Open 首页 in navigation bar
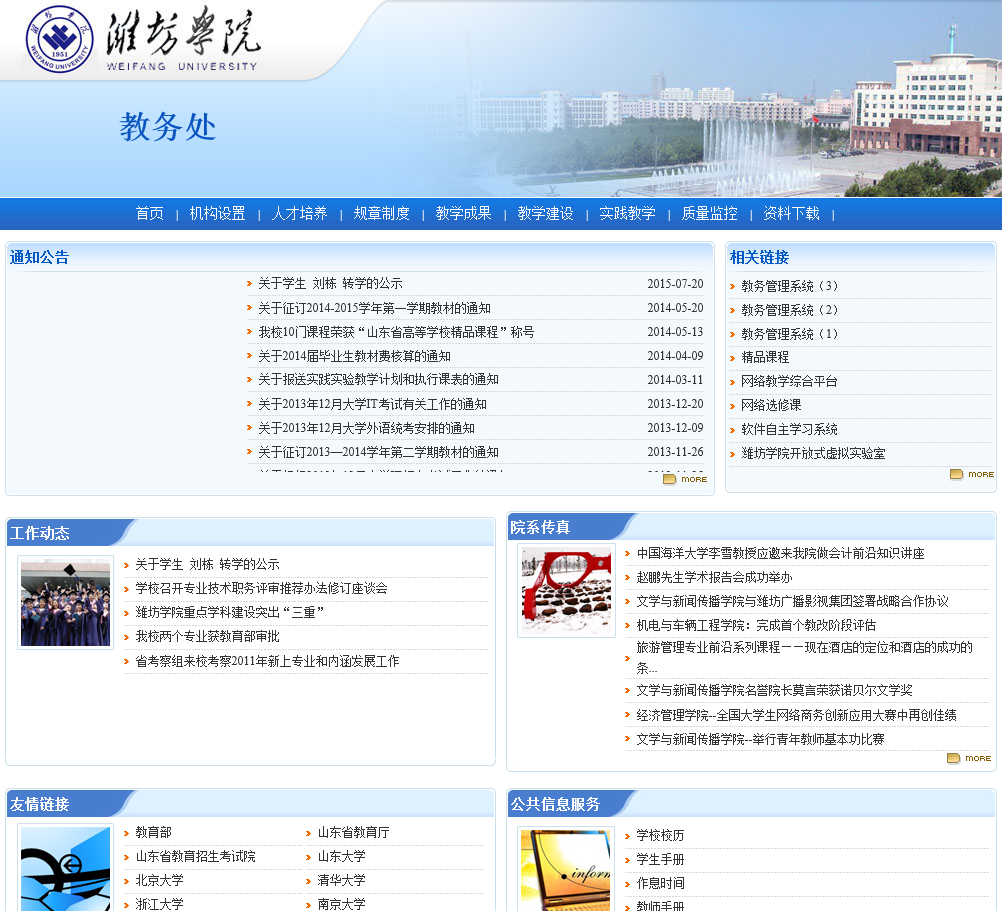This screenshot has width=1002, height=911. pos(150,213)
